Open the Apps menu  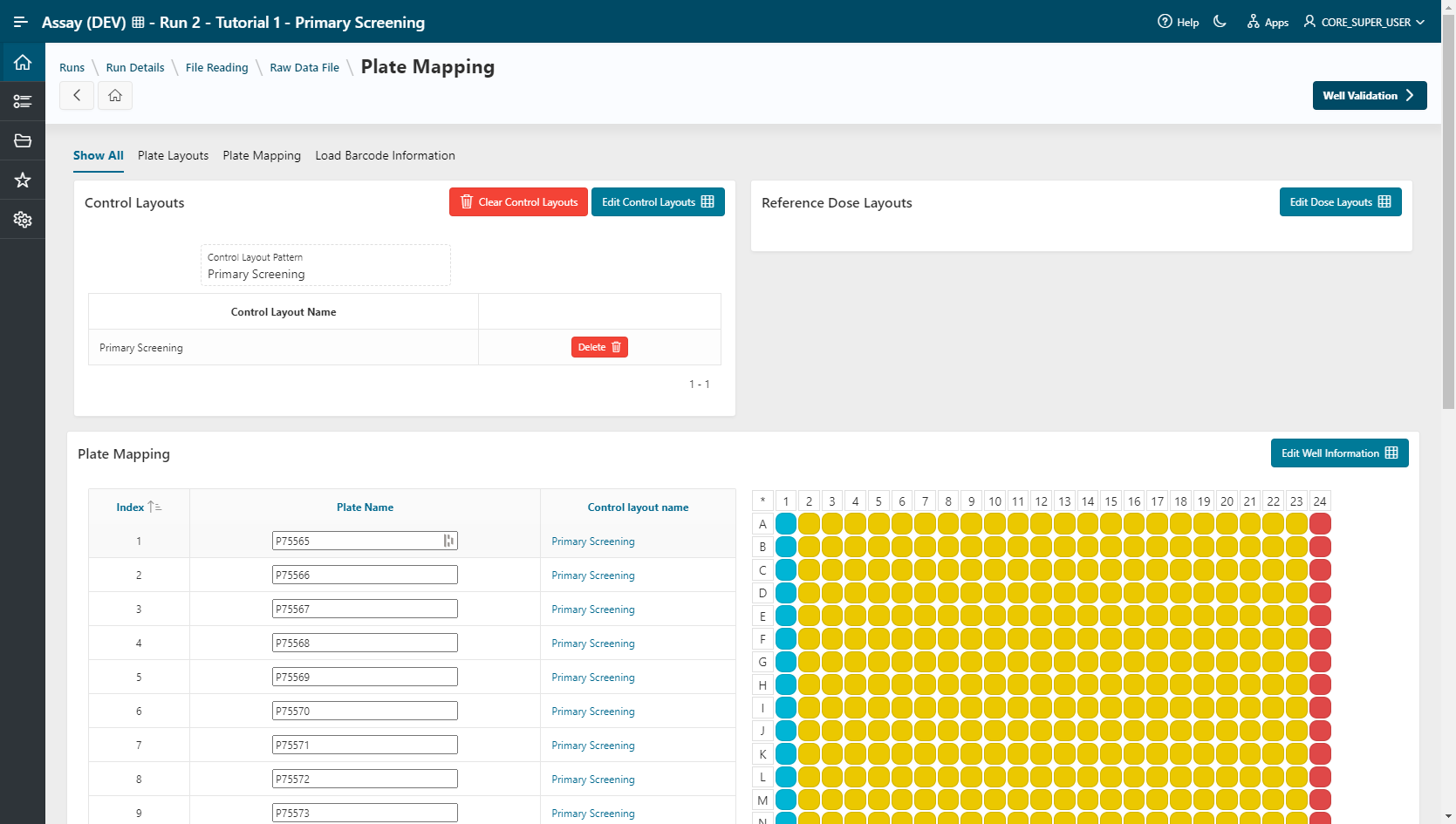tap(1268, 22)
